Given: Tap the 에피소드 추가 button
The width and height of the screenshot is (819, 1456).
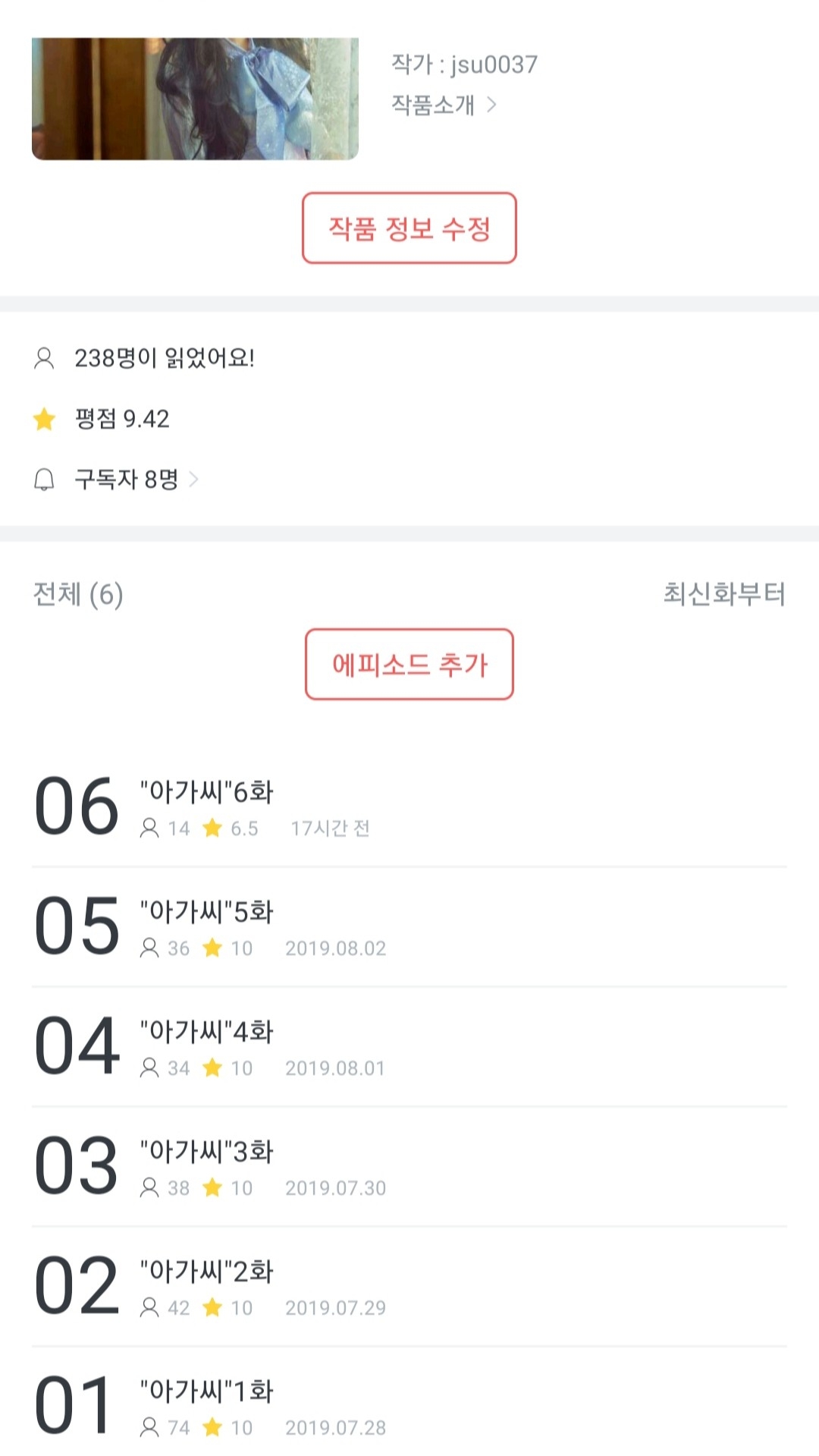Looking at the screenshot, I should click(x=409, y=665).
